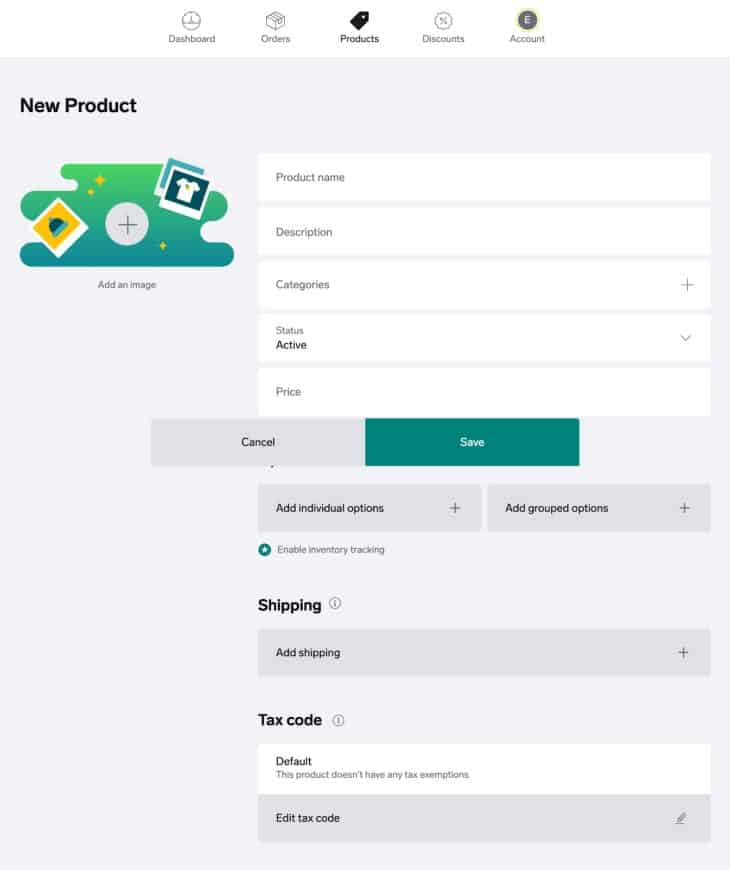730x870 pixels.
Task: Expand Add individual options
Action: tap(368, 508)
